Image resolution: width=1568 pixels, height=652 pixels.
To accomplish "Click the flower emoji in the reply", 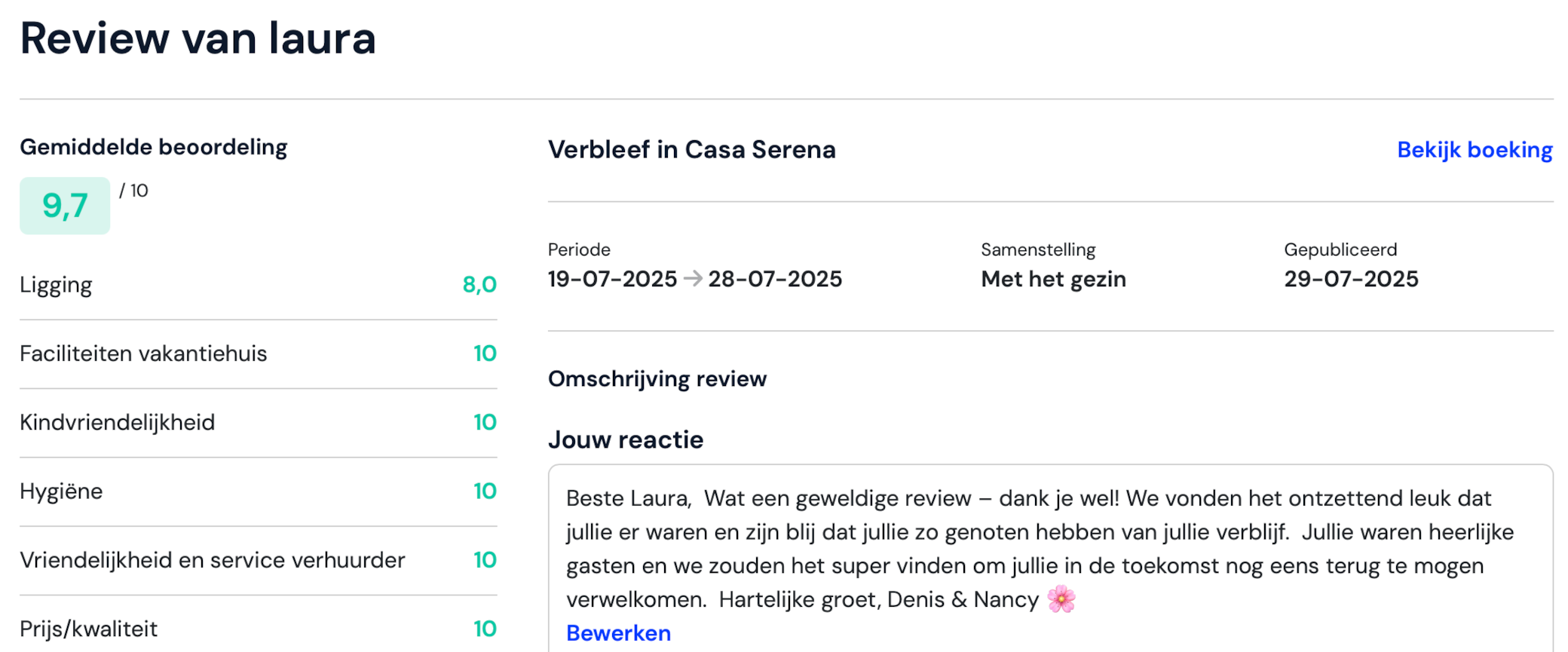I will 1061,599.
